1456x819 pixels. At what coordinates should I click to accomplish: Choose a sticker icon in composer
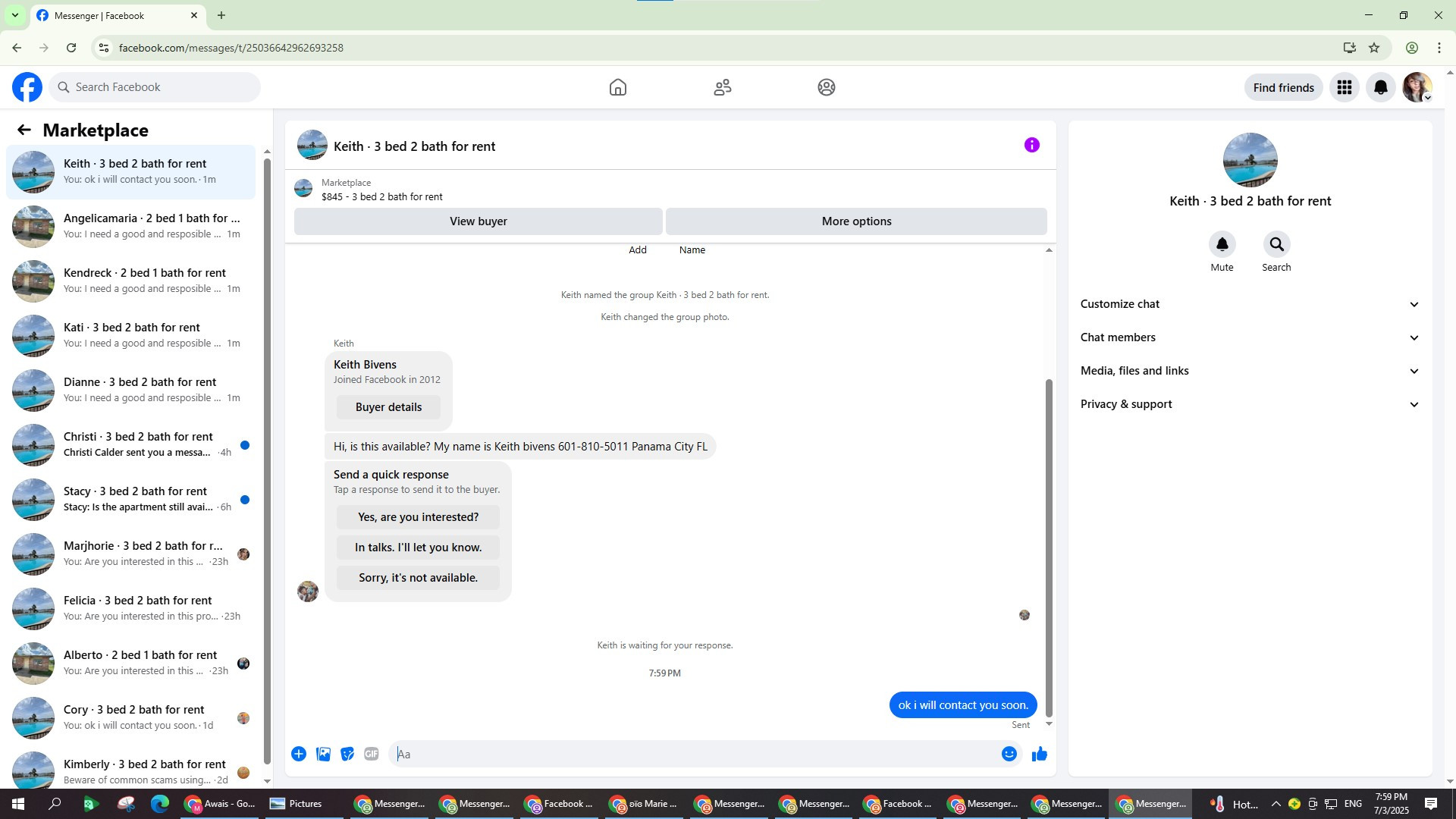[347, 754]
